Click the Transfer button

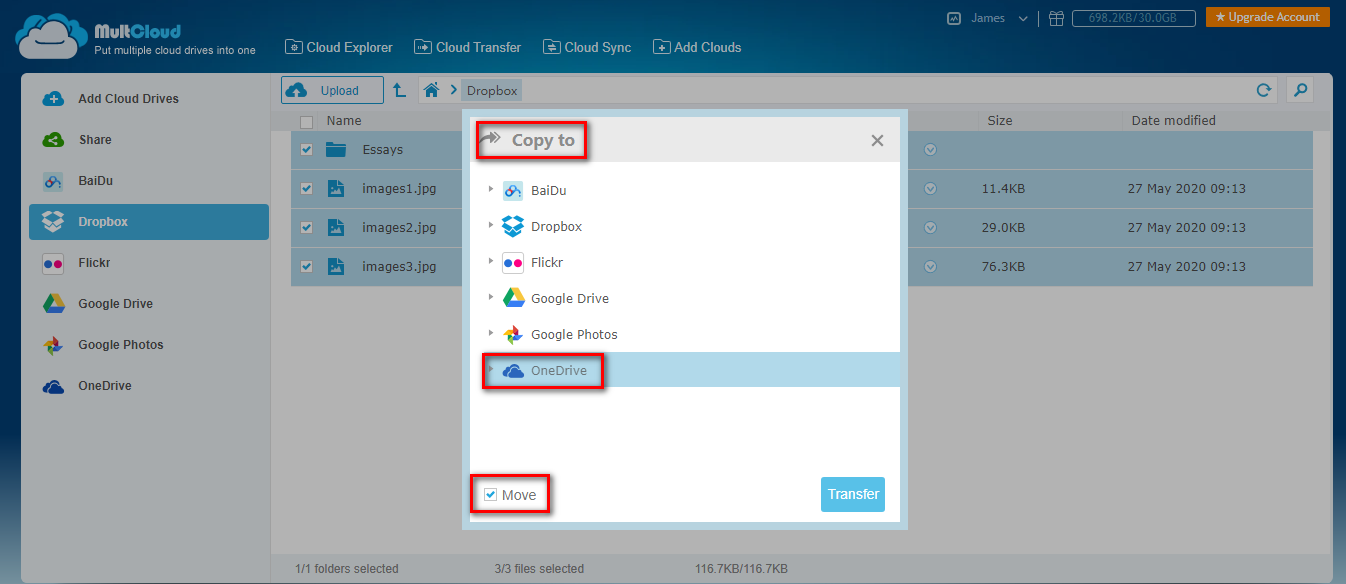[x=853, y=494]
